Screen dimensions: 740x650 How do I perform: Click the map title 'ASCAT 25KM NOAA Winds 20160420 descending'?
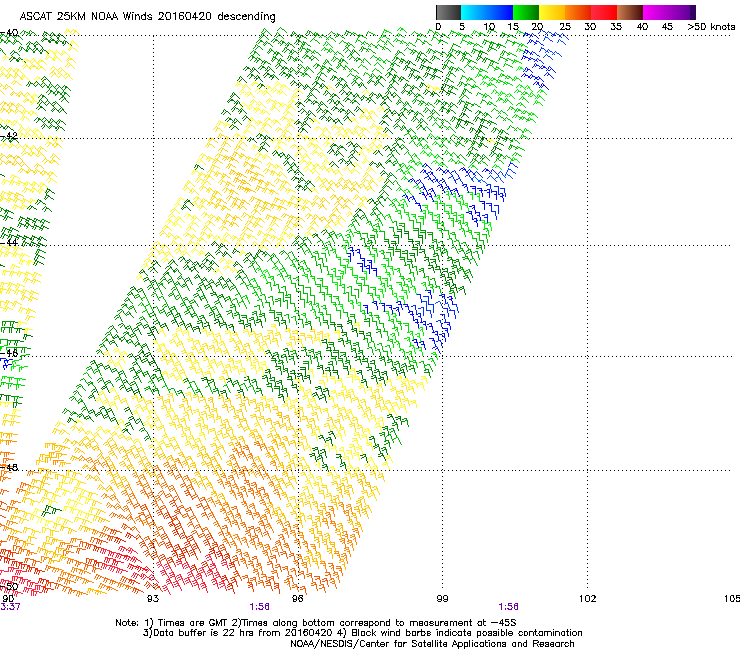[x=147, y=17]
